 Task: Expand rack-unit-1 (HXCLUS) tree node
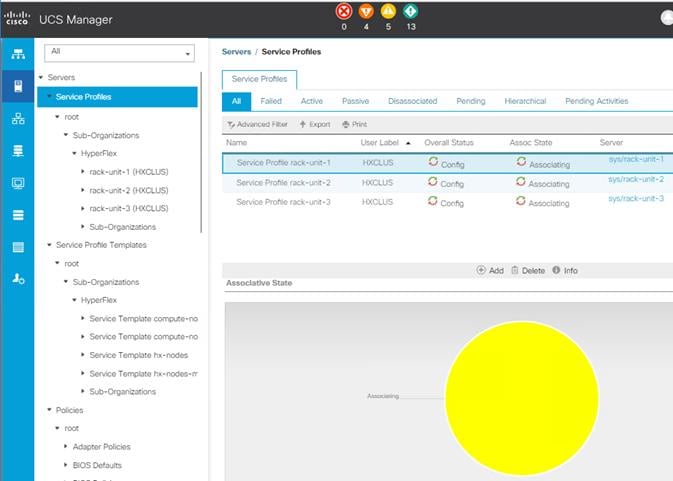tap(82, 172)
